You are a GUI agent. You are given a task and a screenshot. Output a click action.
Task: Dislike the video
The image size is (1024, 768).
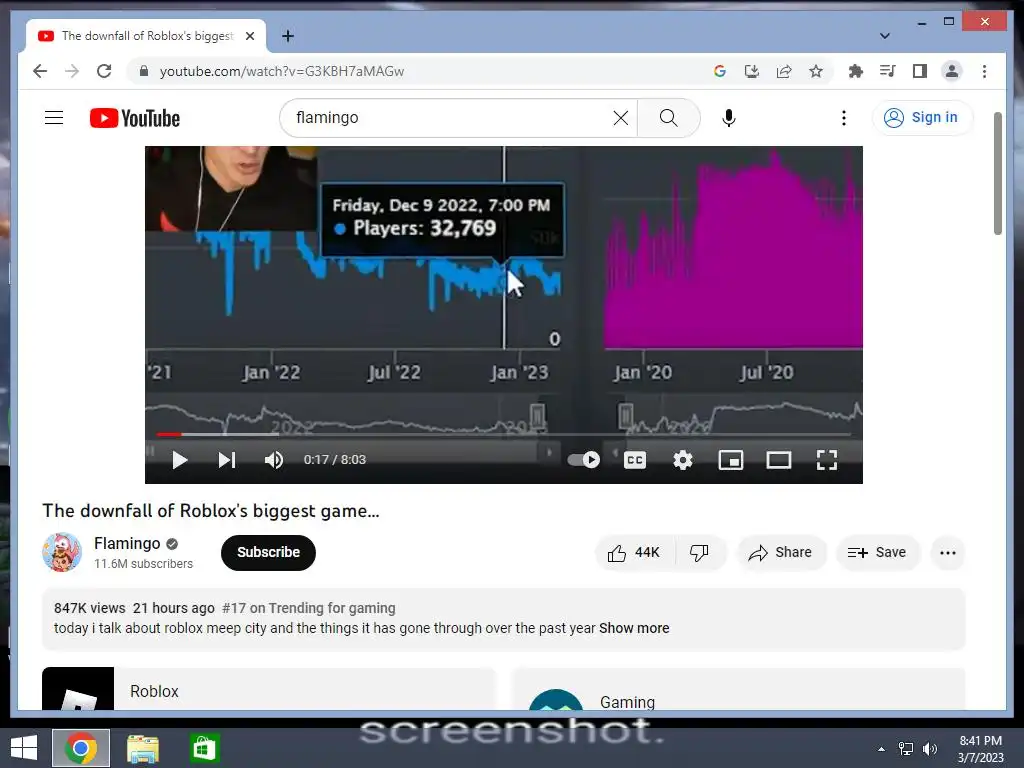[x=699, y=552]
